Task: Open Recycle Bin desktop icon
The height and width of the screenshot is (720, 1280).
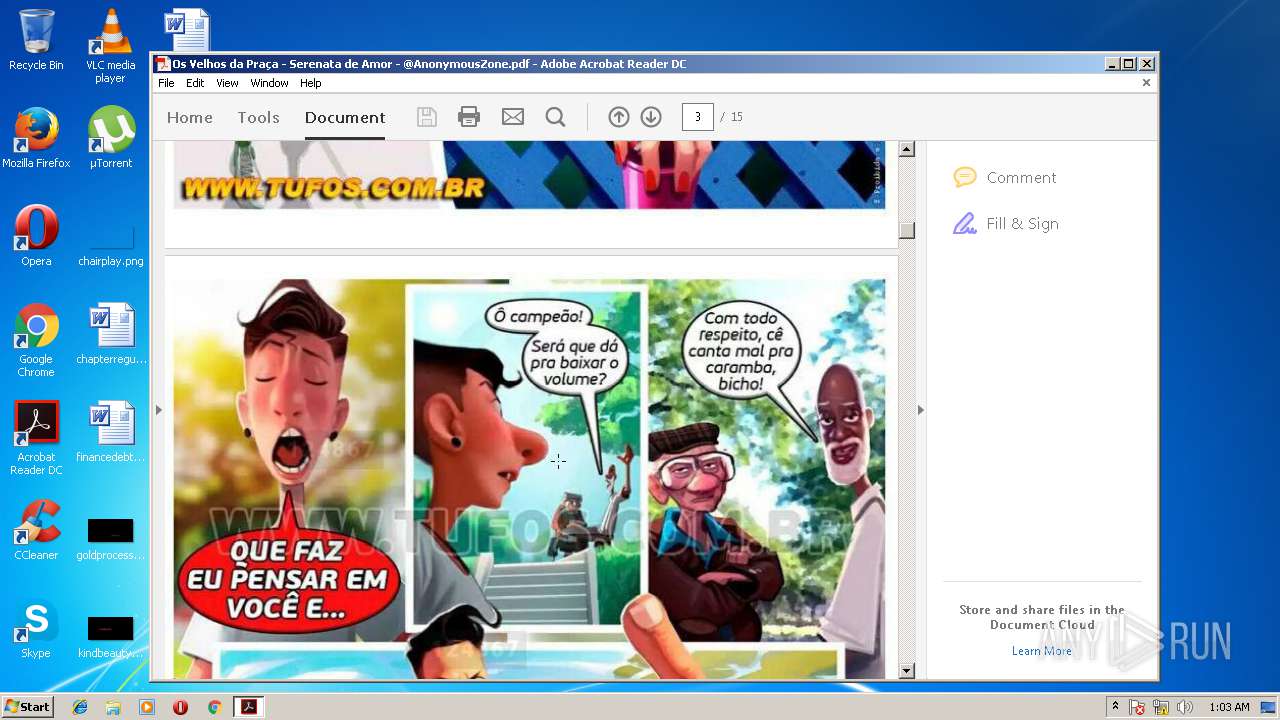Action: pyautogui.click(x=36, y=40)
